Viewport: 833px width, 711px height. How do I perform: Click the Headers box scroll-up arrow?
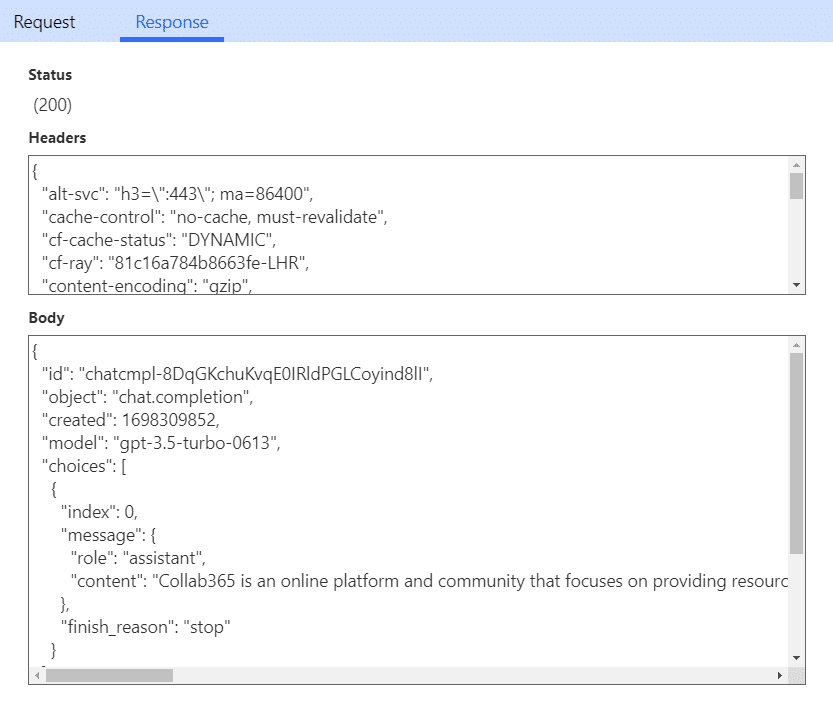click(x=796, y=165)
